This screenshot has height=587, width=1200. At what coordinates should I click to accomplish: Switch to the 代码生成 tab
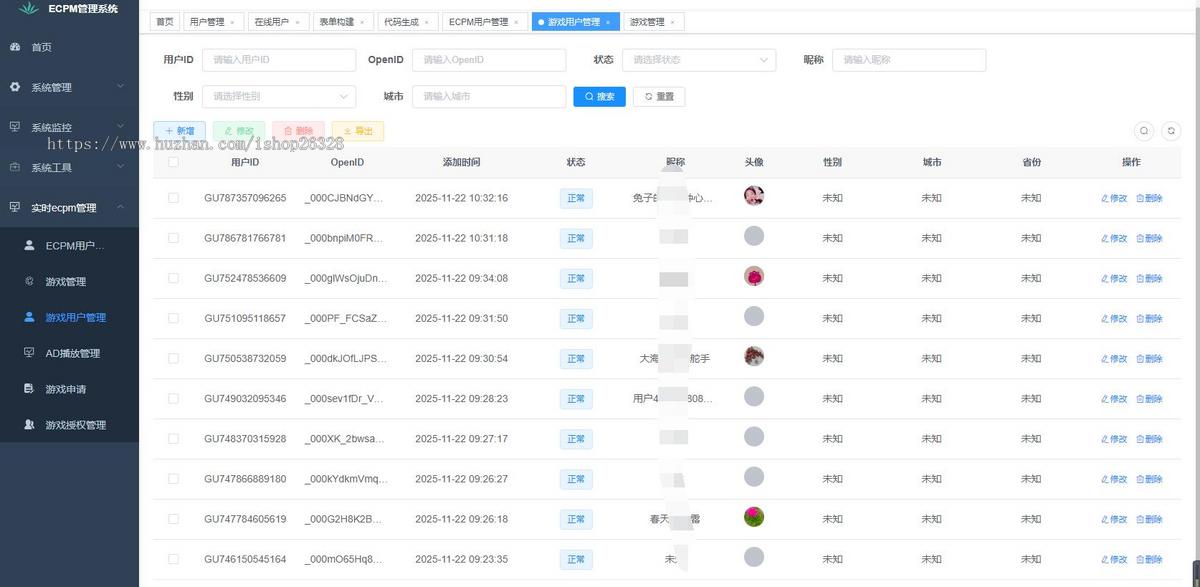[x=403, y=21]
